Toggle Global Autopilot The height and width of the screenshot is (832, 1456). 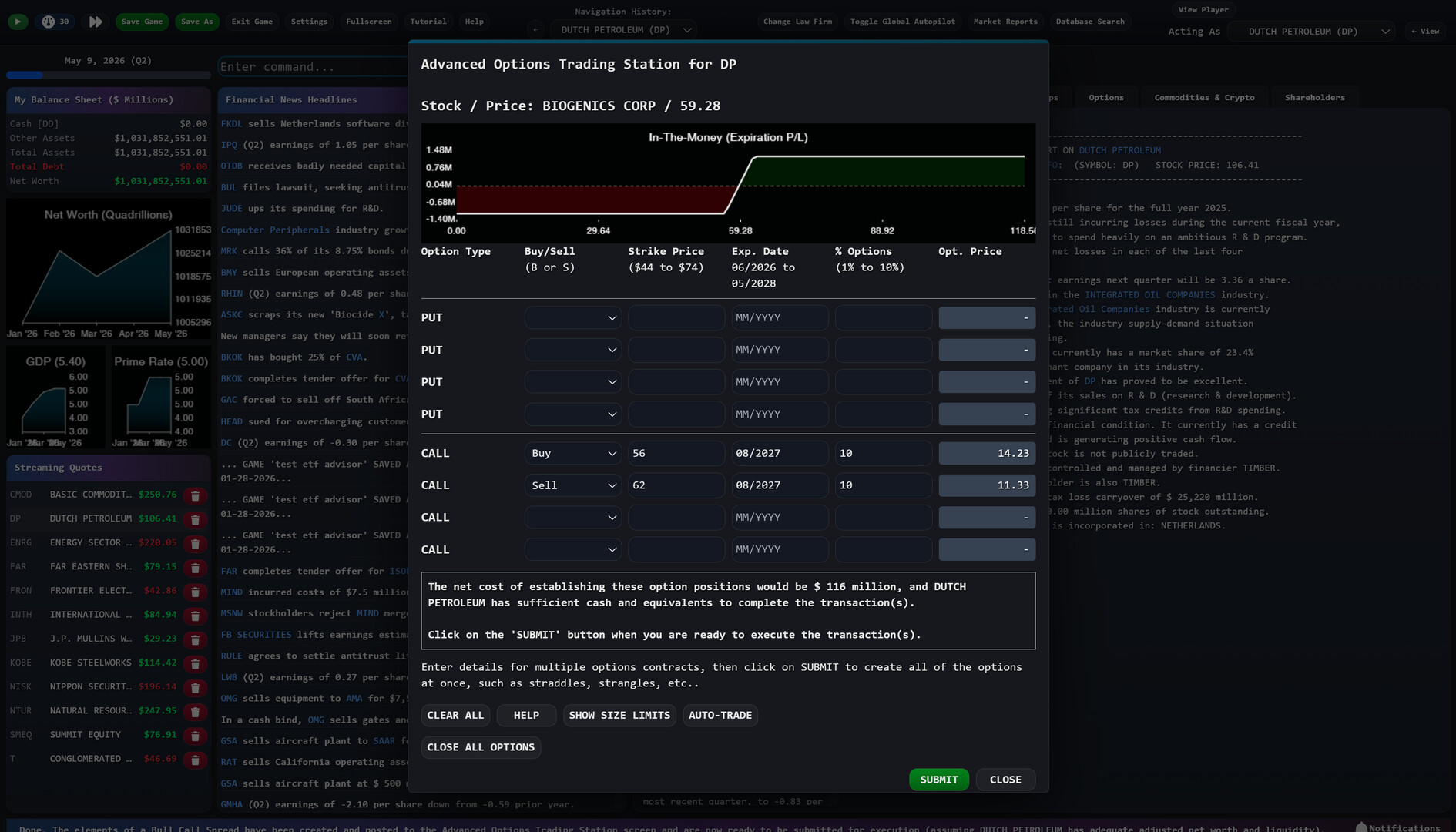pos(902,22)
